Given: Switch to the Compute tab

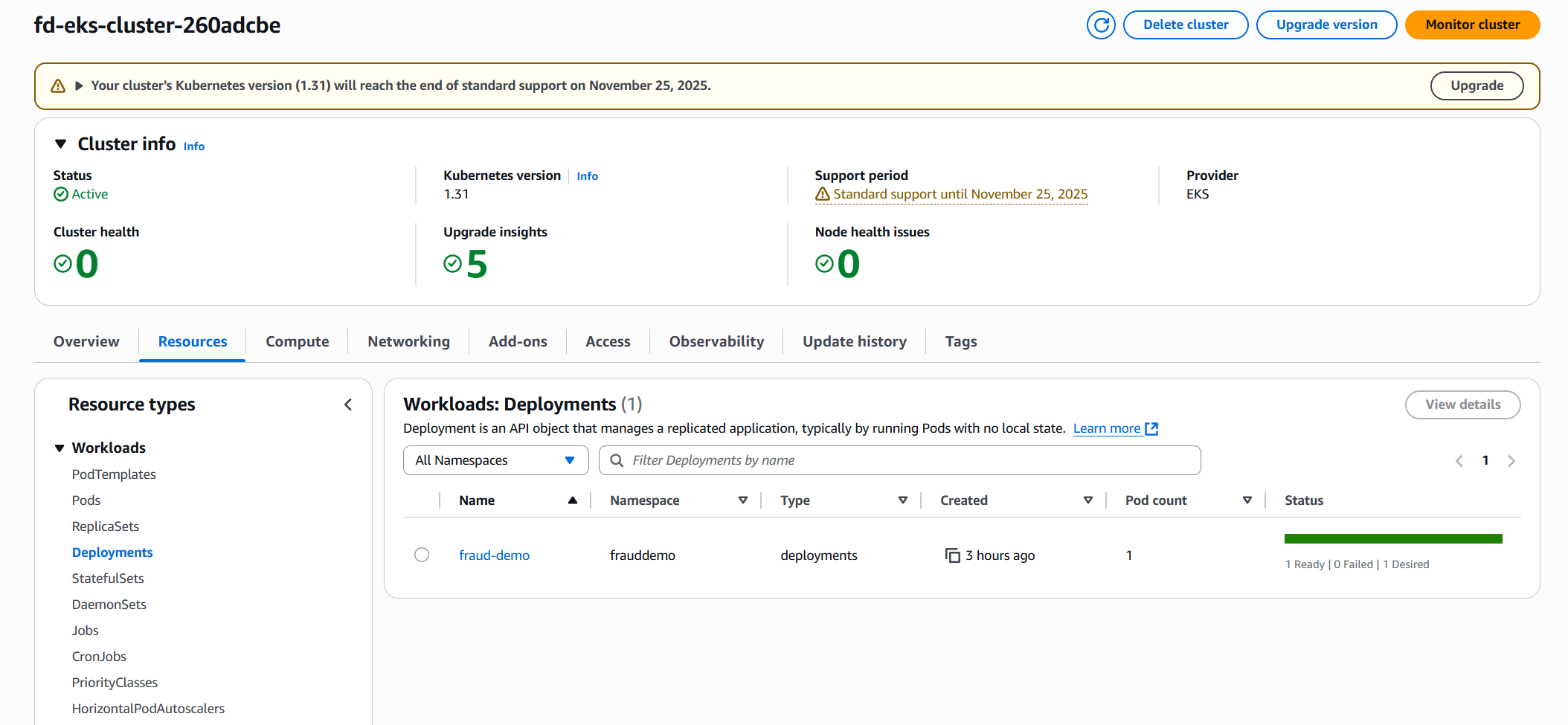Looking at the screenshot, I should coord(297,342).
